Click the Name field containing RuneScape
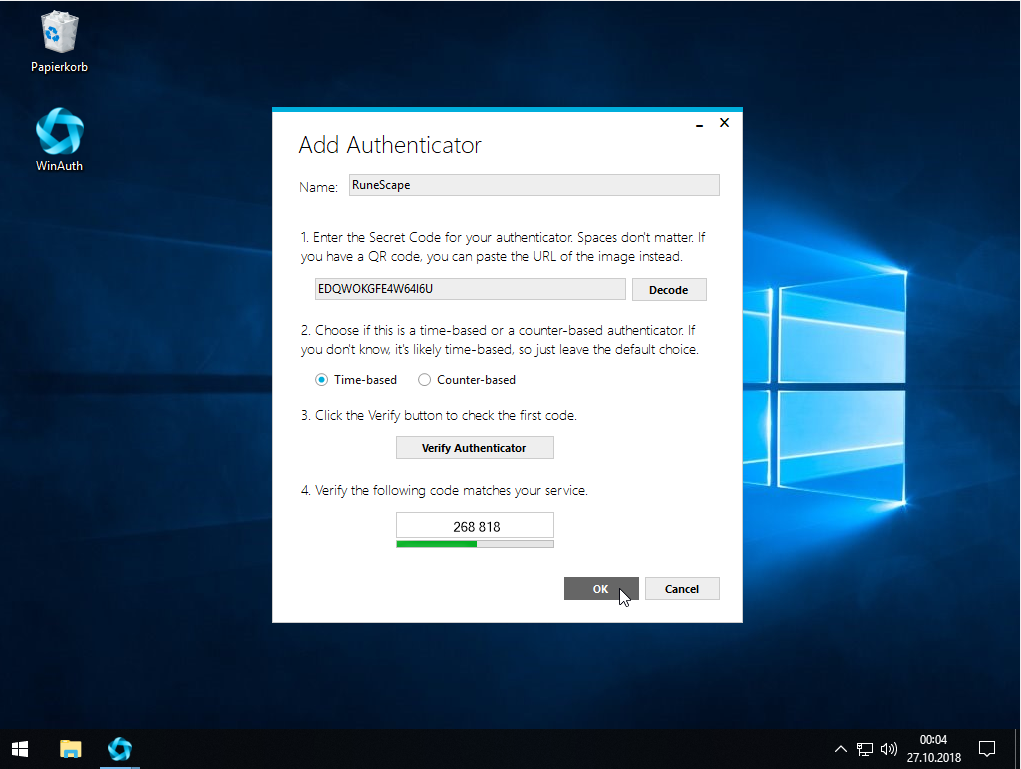This screenshot has width=1021, height=769. click(533, 185)
